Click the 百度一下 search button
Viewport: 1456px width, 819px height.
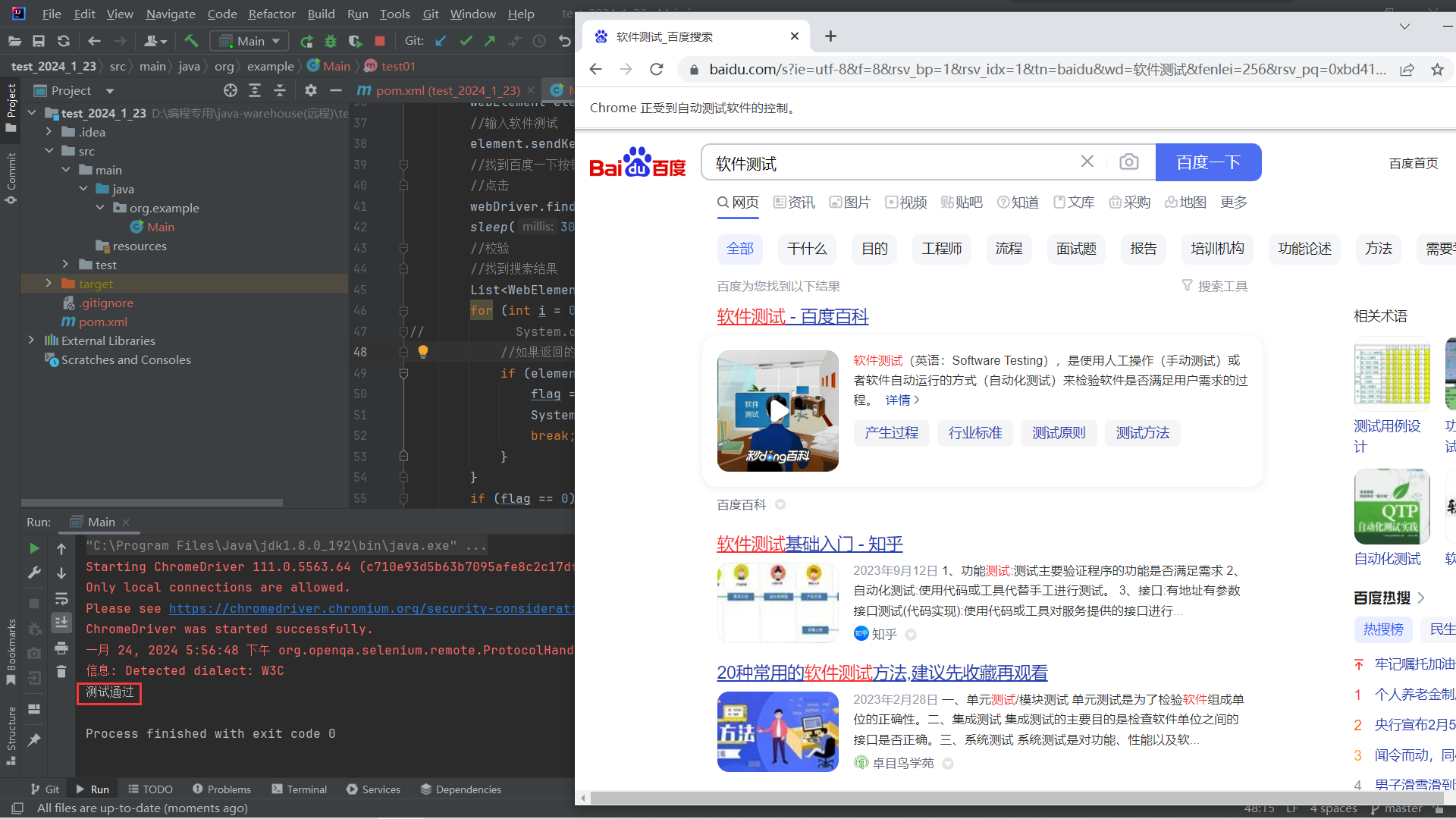point(1208,162)
